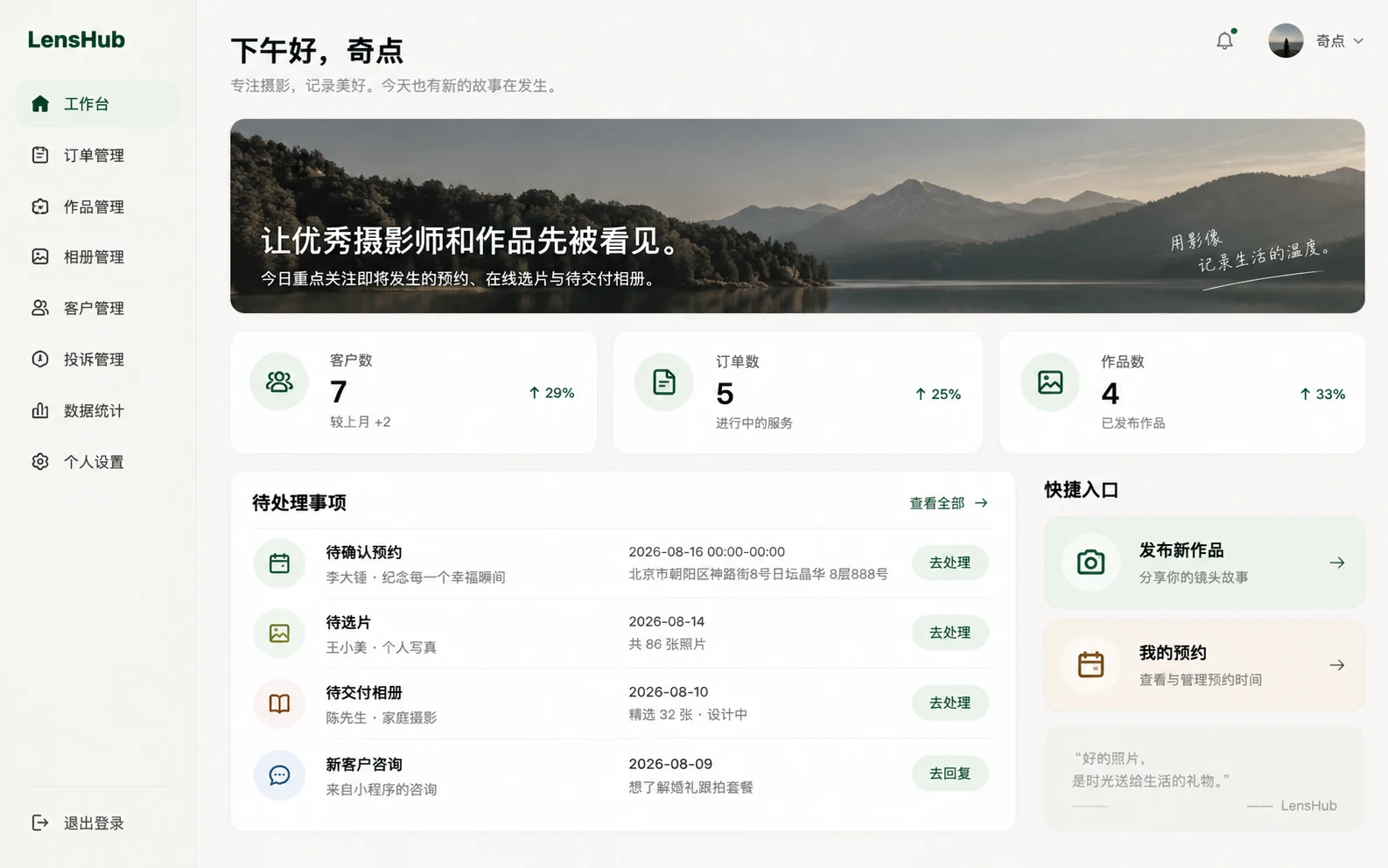Click the 作品数 picture icon
The width and height of the screenshot is (1388, 868).
coord(1050,381)
